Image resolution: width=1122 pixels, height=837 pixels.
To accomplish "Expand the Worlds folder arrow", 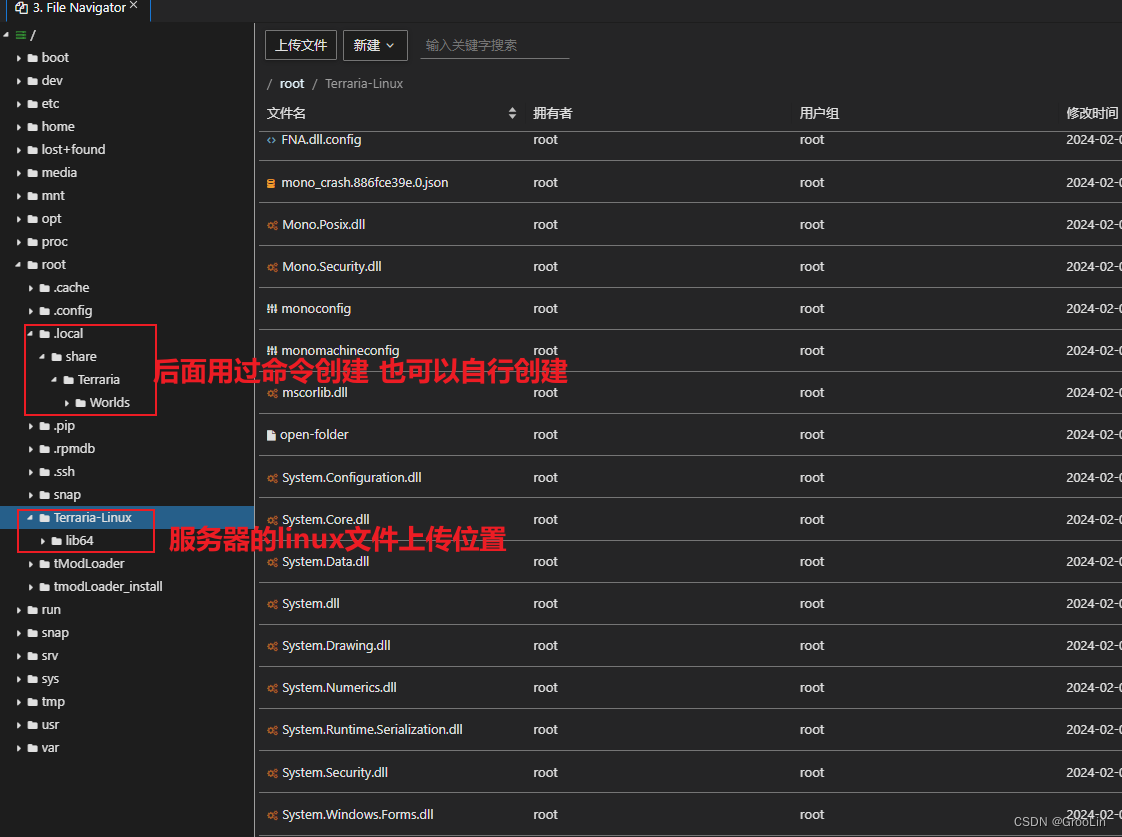I will click(67, 403).
